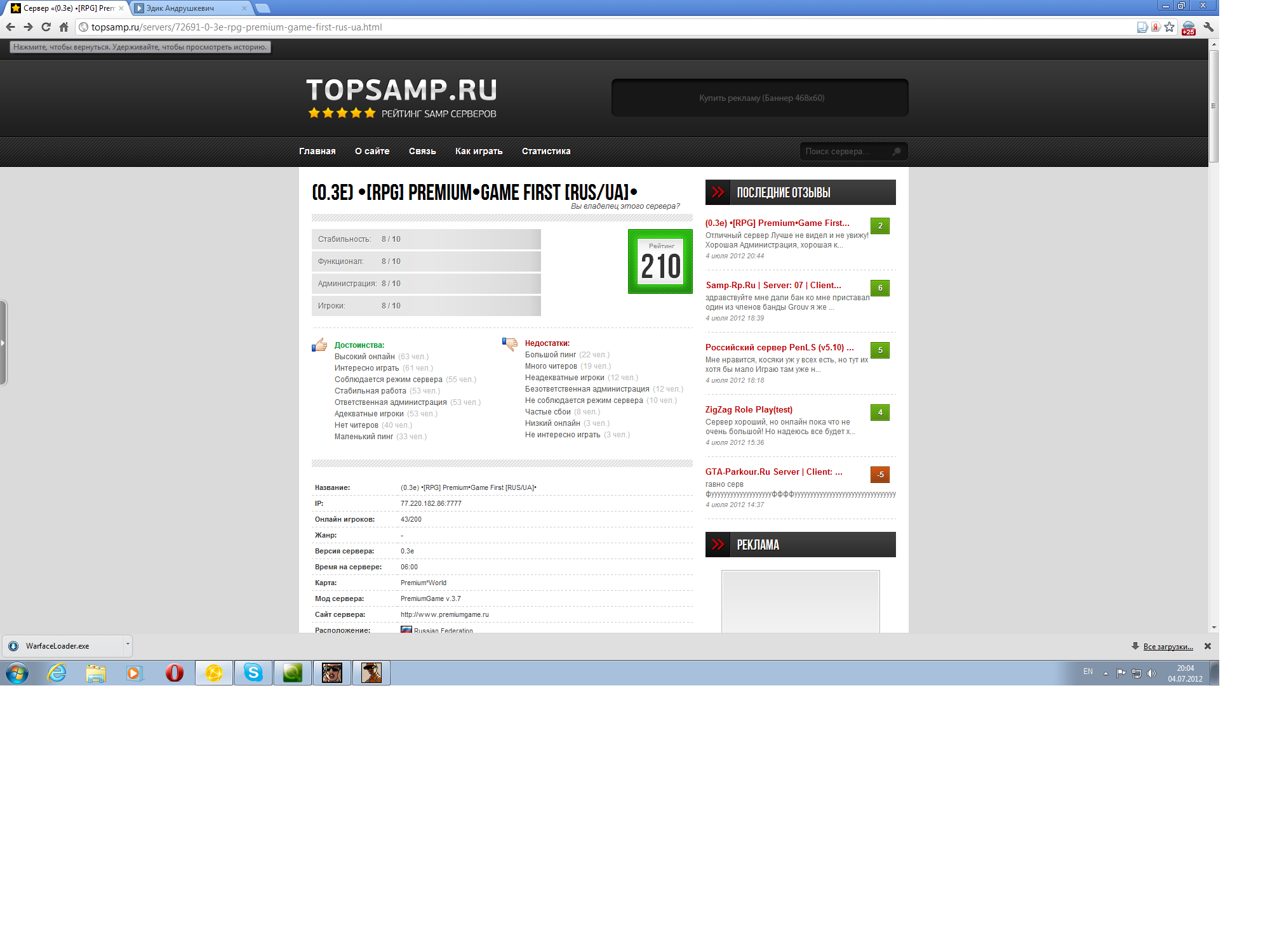Open Статистика menu item

coord(546,151)
